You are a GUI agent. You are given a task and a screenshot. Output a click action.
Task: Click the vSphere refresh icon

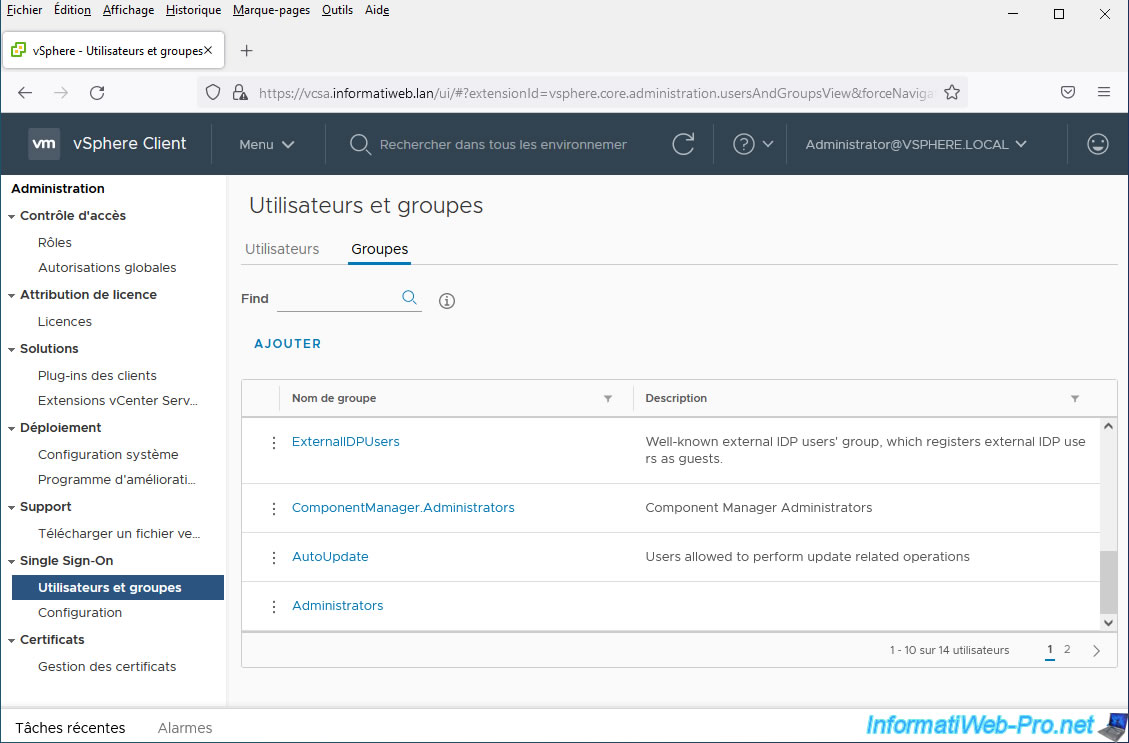pos(683,144)
